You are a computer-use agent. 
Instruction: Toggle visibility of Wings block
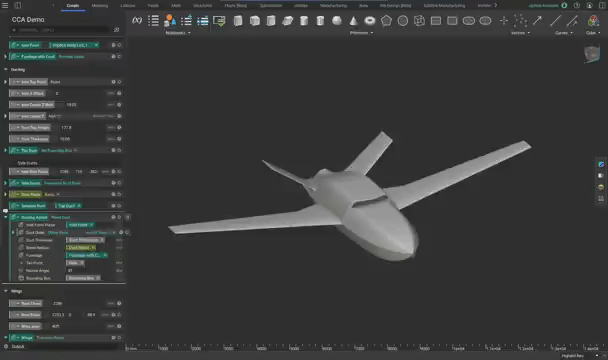114,338
